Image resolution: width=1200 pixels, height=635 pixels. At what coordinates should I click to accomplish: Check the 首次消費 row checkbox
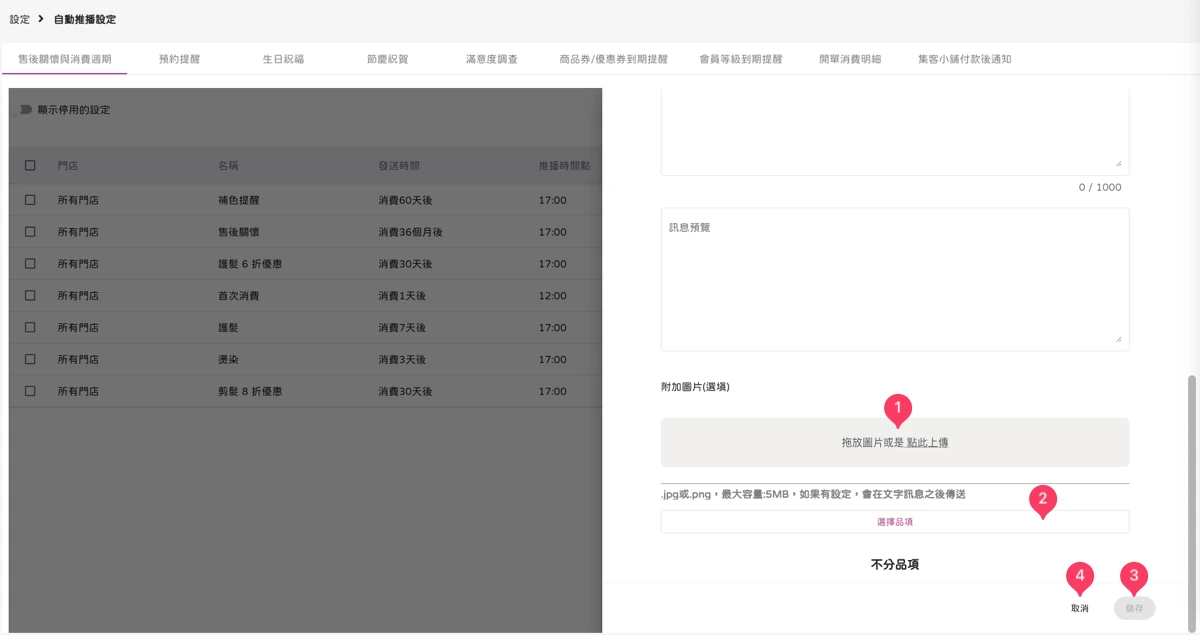point(30,295)
